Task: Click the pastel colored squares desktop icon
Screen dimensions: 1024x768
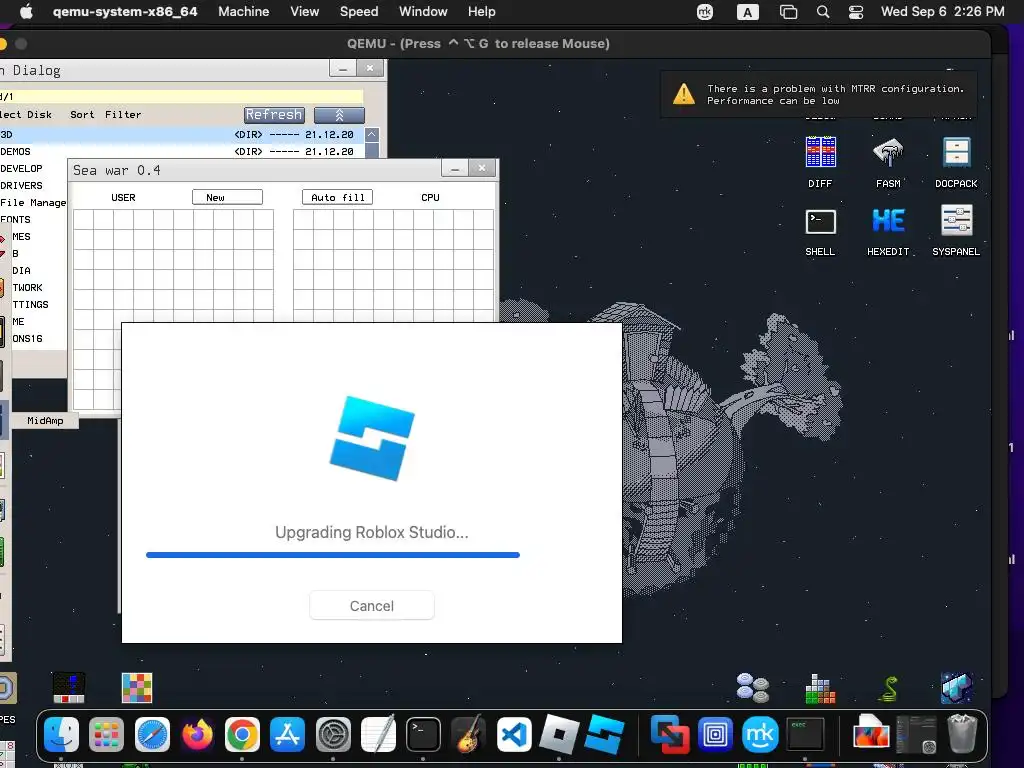Action: click(137, 688)
